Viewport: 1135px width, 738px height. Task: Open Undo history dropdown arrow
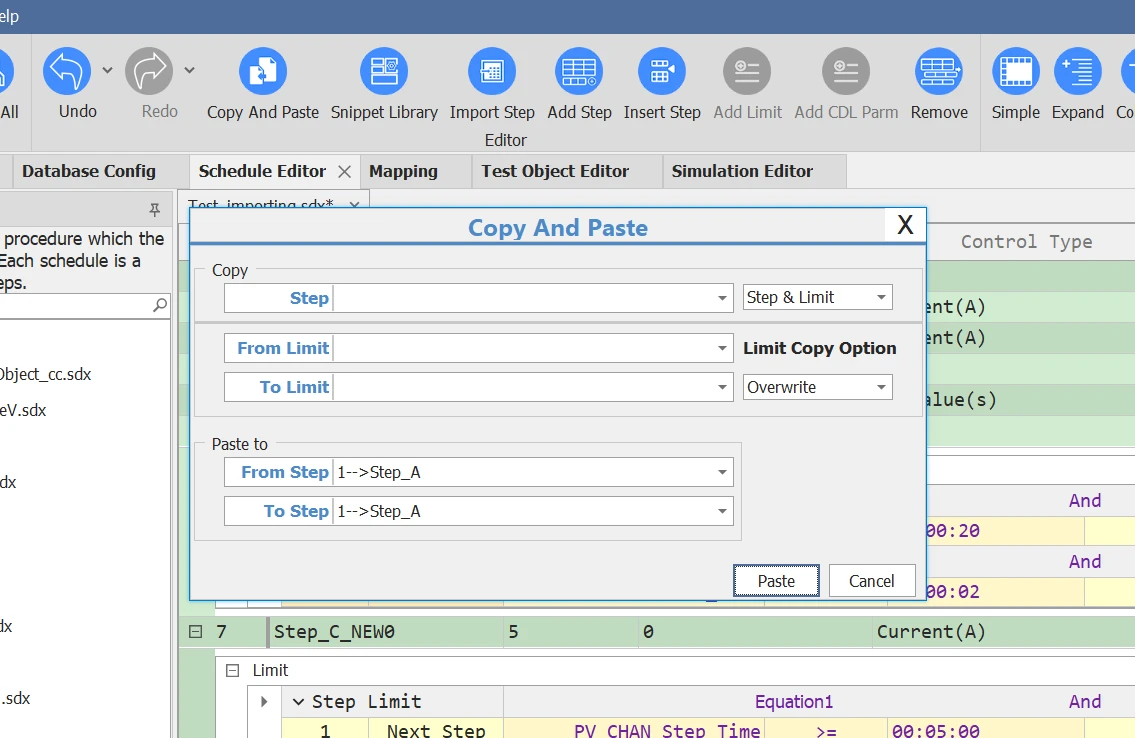click(107, 70)
